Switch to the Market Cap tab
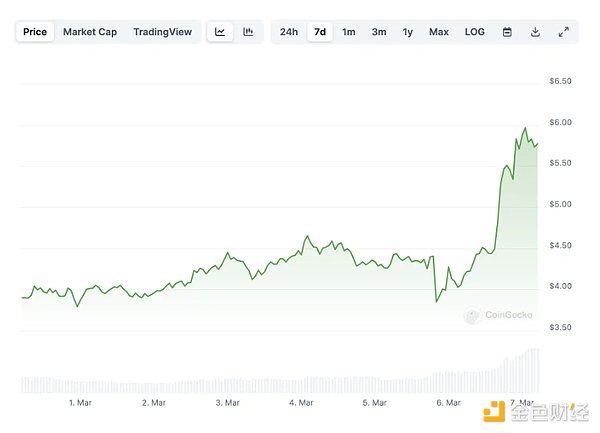This screenshot has width=600, height=433. coord(90,32)
